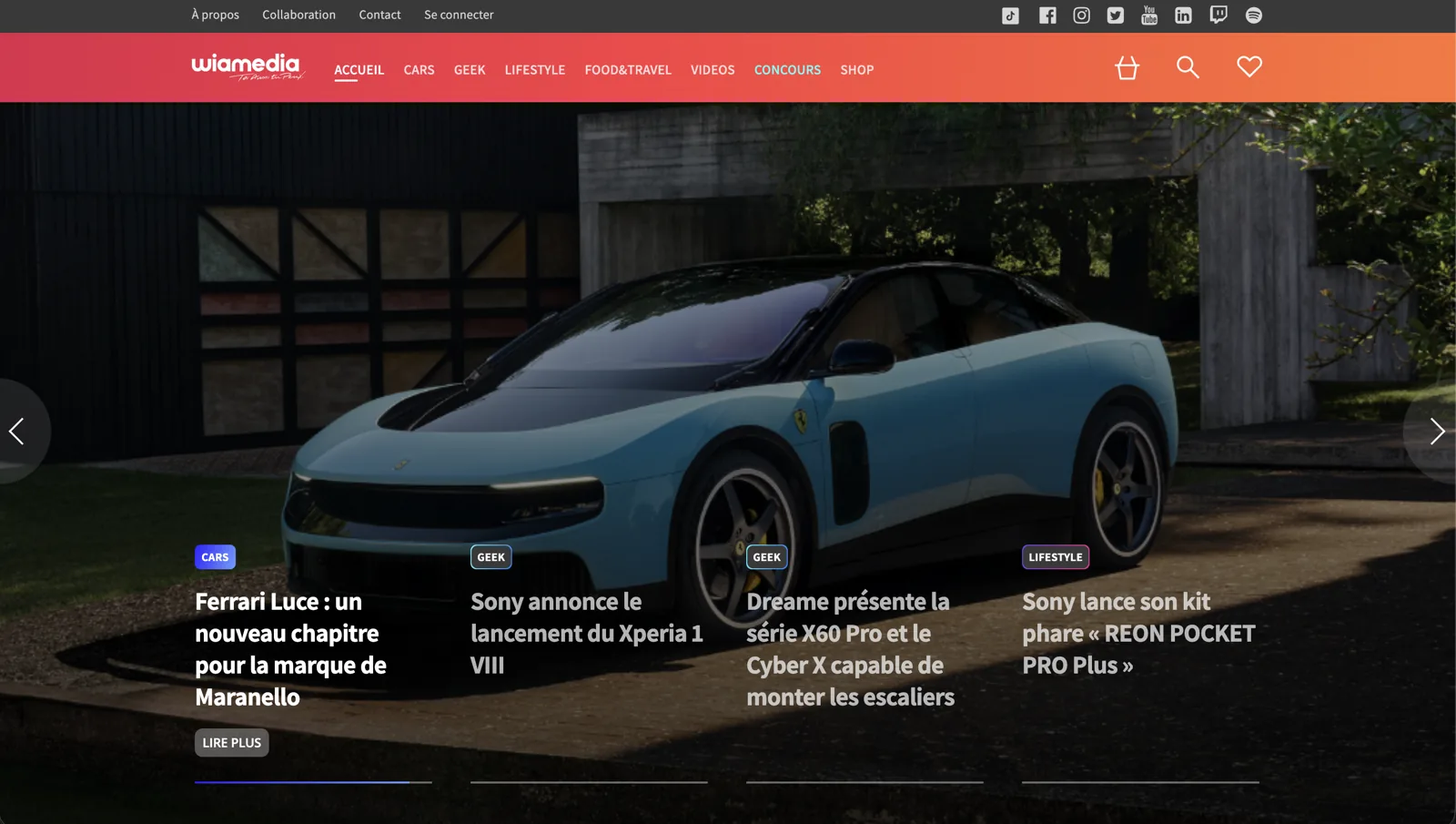Viewport: 1456px width, 824px height.
Task: Open the Ferrari Luce article headline
Action: (x=291, y=649)
